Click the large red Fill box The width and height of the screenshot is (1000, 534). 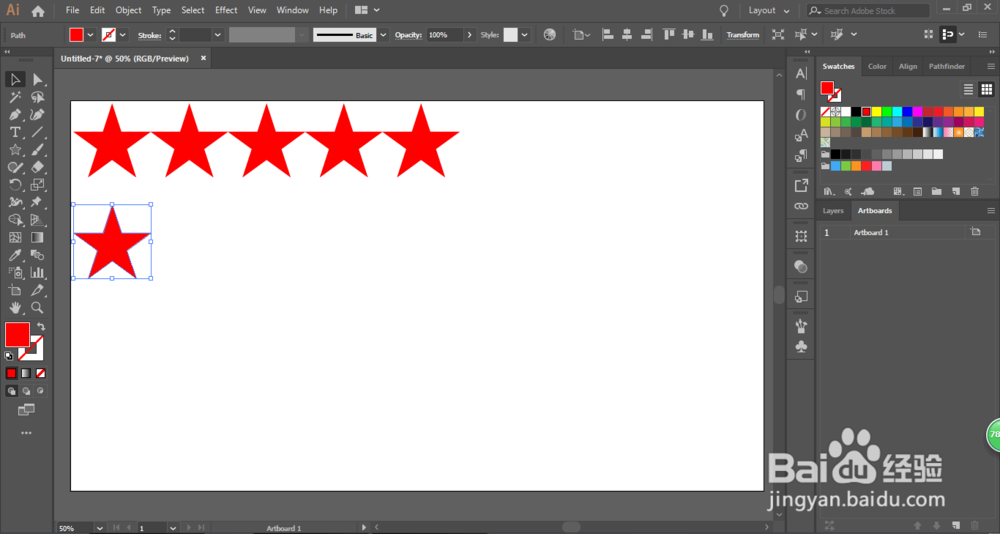(x=17, y=335)
